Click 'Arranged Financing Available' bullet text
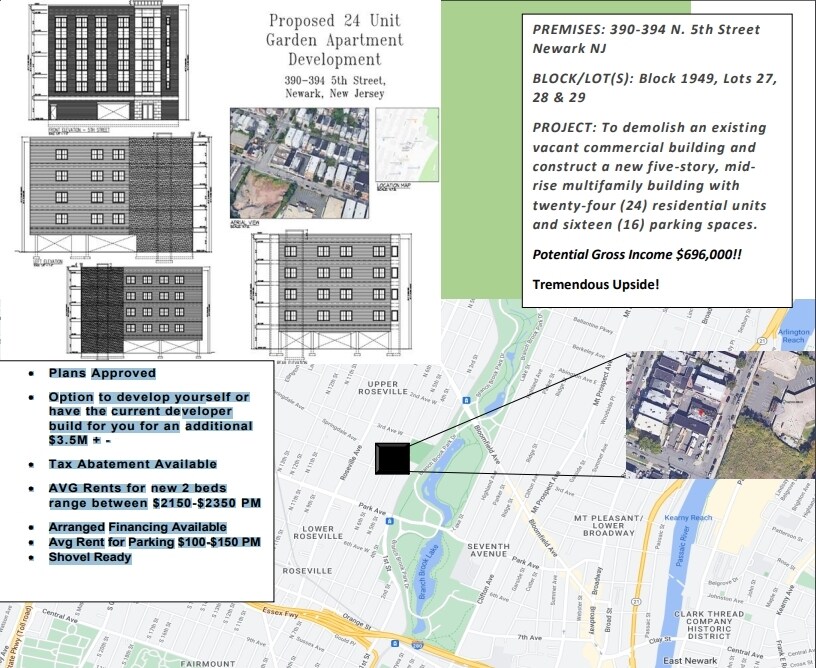This screenshot has width=816, height=668. 137,527
